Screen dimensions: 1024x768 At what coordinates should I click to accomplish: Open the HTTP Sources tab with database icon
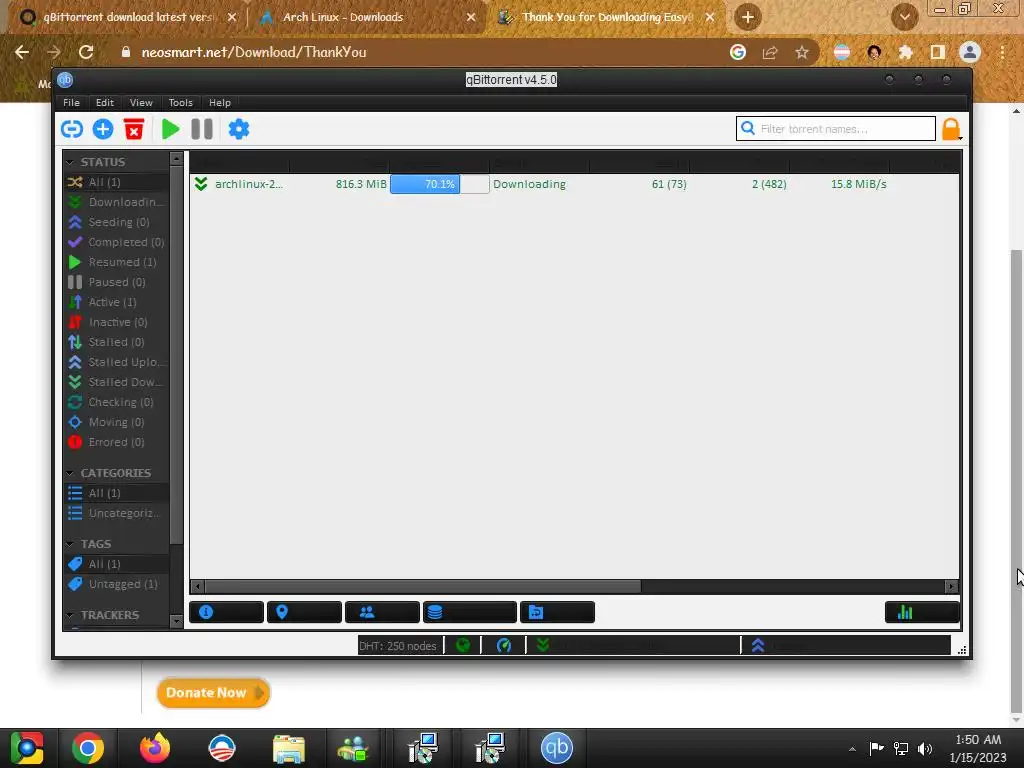(470, 612)
